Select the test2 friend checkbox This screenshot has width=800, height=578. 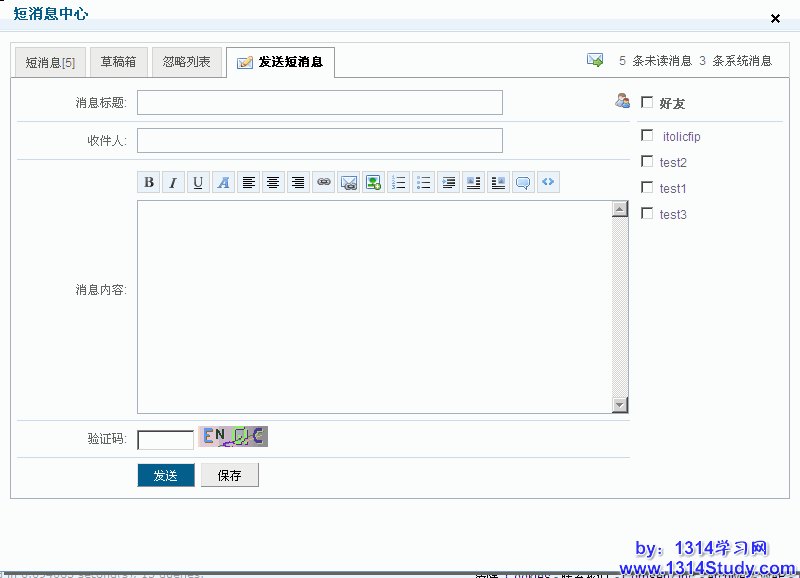(x=647, y=162)
